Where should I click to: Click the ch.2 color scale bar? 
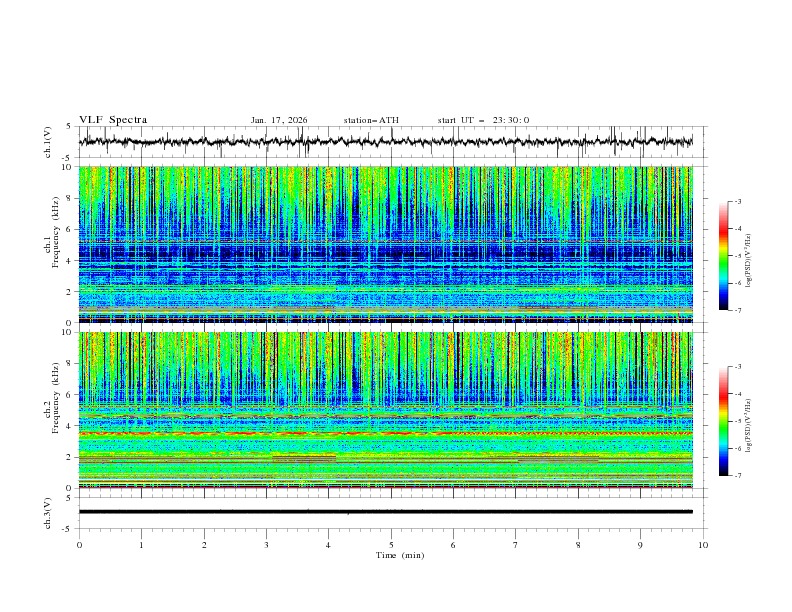pos(724,421)
